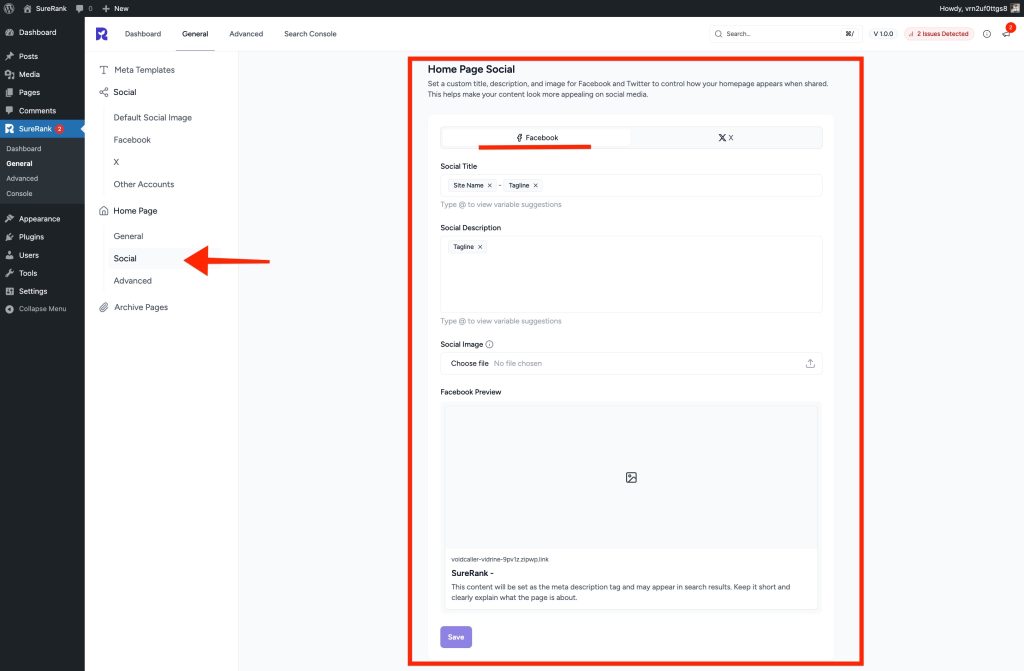The height and width of the screenshot is (671, 1024).
Task: Open SureRank Advanced submenu item
Action: point(22,178)
